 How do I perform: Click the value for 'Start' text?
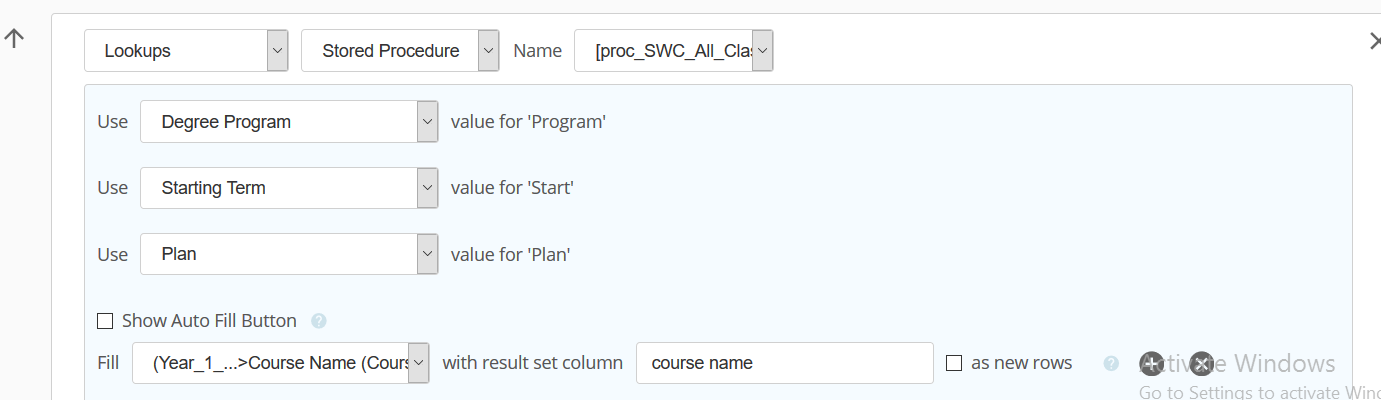[512, 188]
